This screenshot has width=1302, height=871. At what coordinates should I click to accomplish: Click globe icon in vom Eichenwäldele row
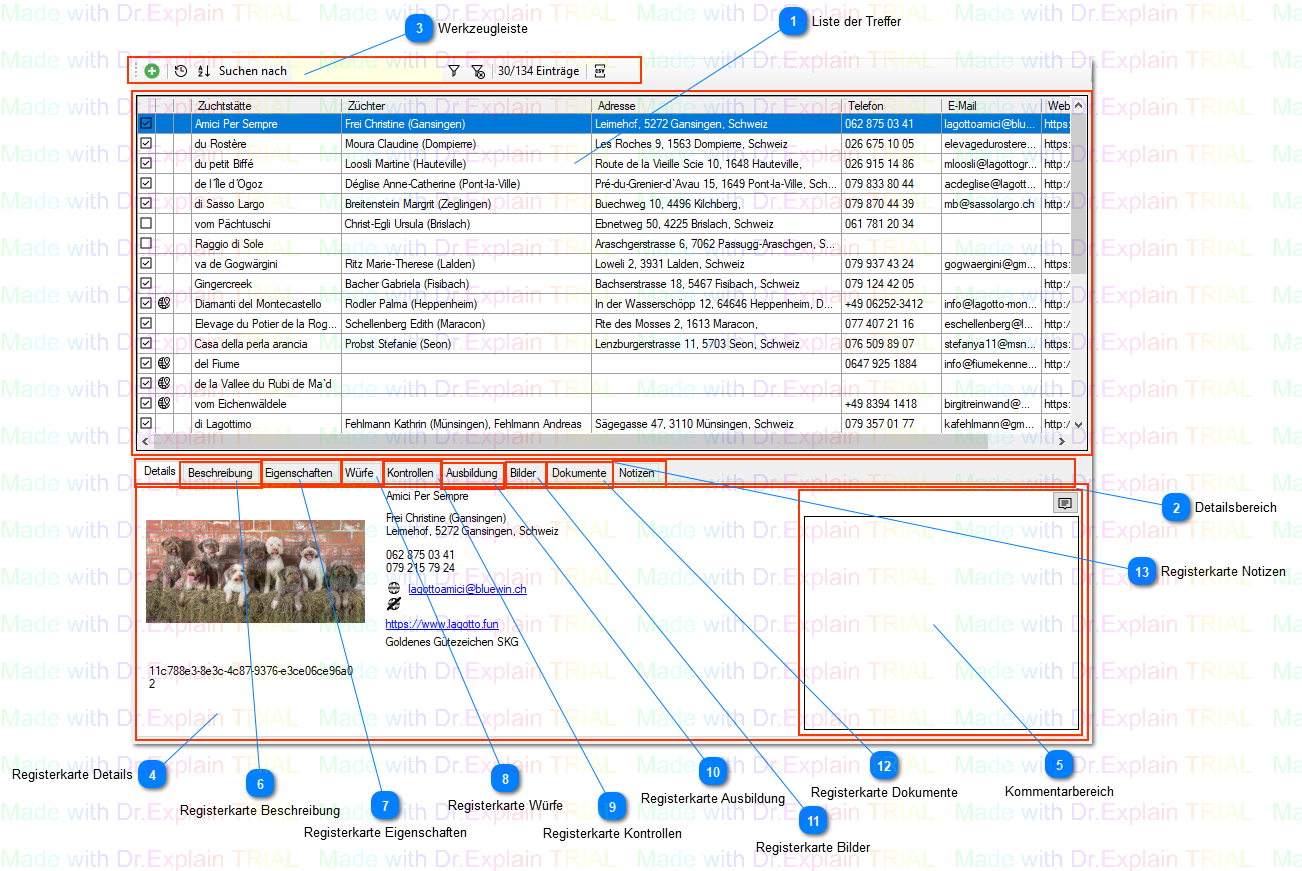164,404
